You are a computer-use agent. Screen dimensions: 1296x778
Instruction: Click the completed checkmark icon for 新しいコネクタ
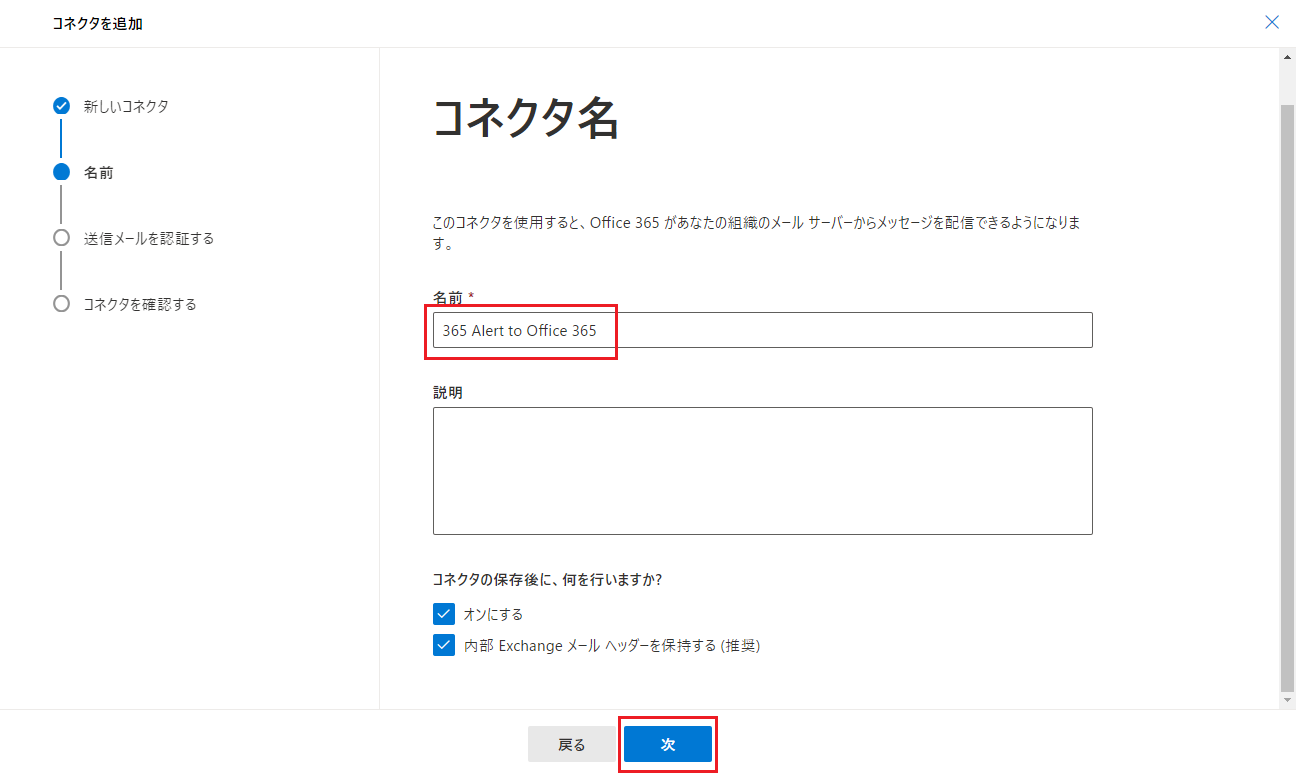pos(61,106)
